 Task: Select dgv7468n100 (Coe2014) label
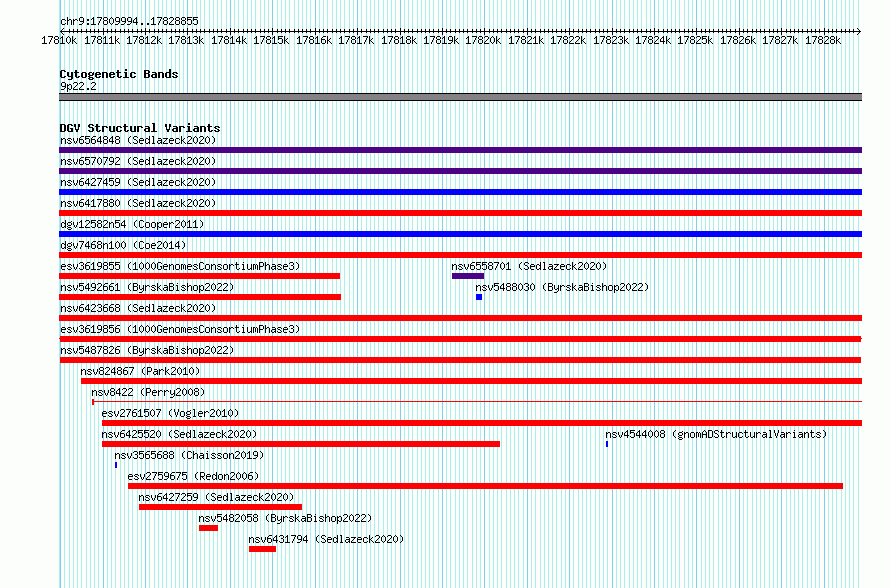tap(123, 245)
